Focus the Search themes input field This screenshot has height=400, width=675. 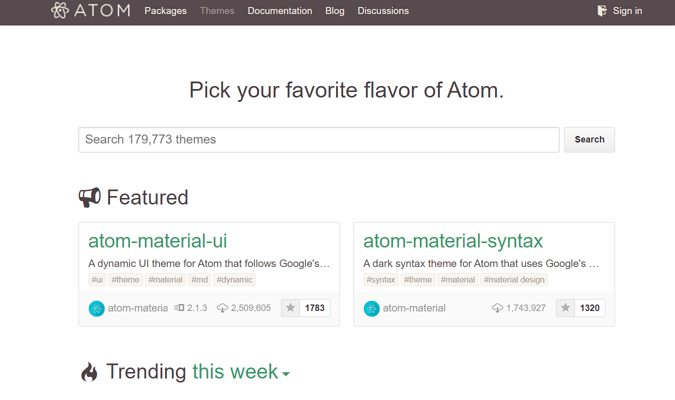click(319, 140)
